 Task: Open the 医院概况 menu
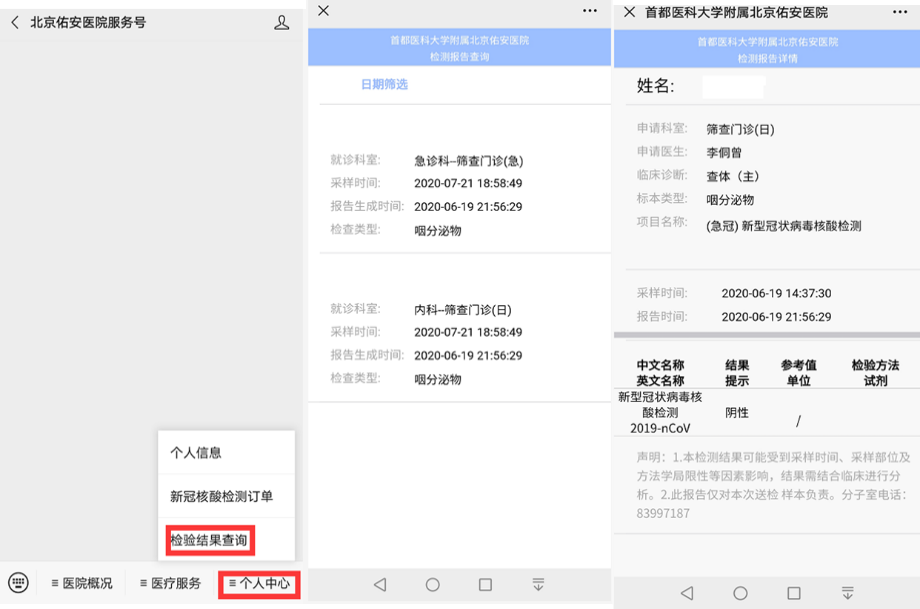82,583
